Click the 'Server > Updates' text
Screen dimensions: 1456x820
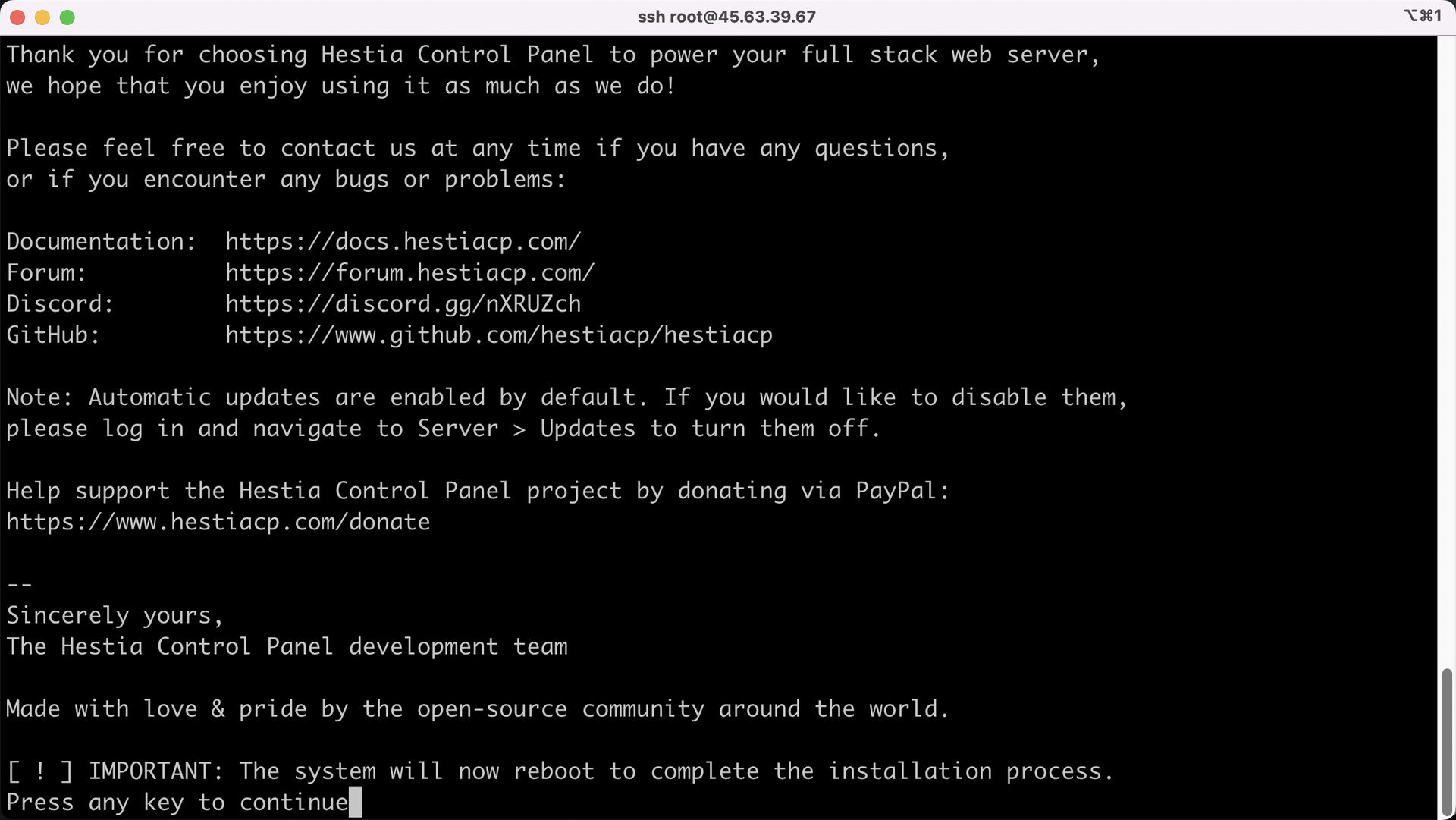pos(526,429)
